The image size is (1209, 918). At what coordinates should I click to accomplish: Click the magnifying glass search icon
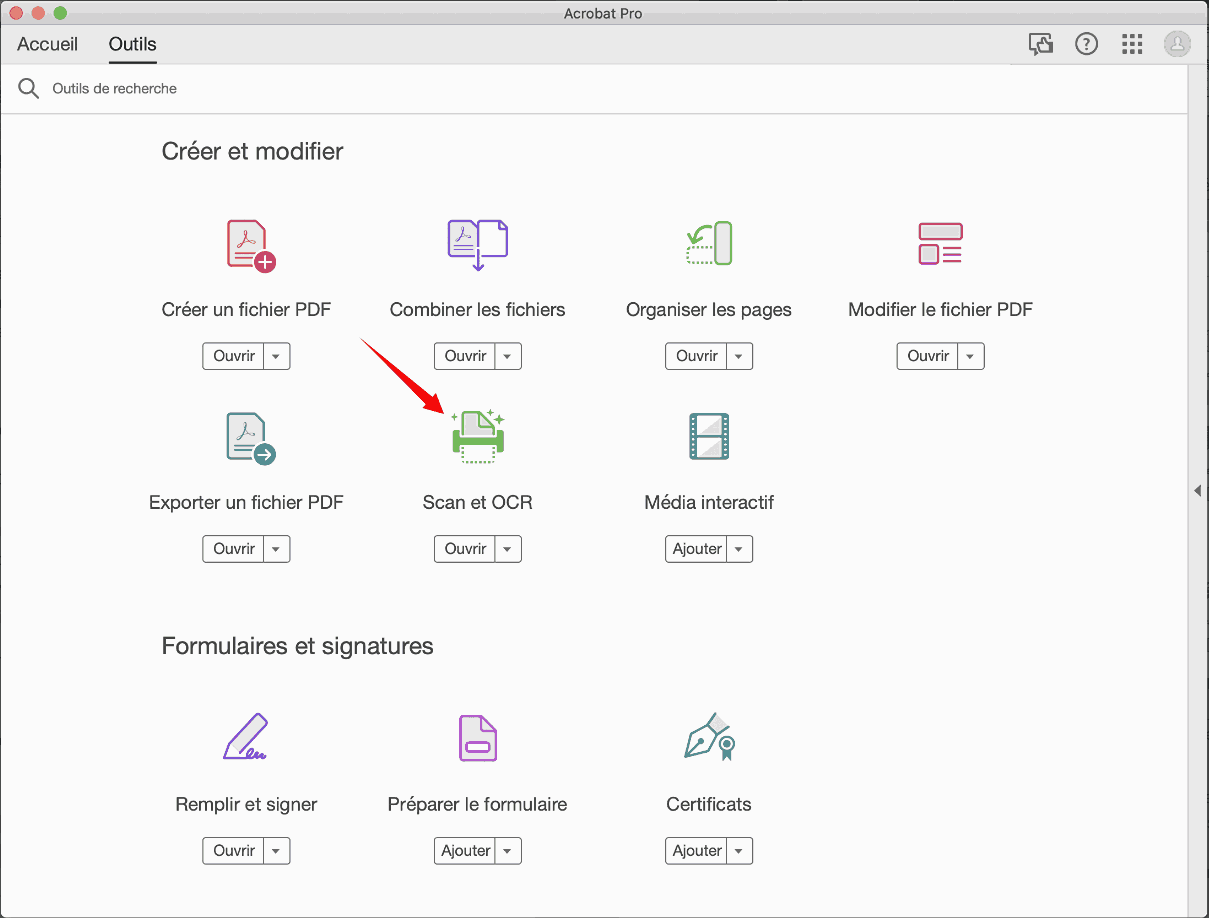tap(29, 89)
